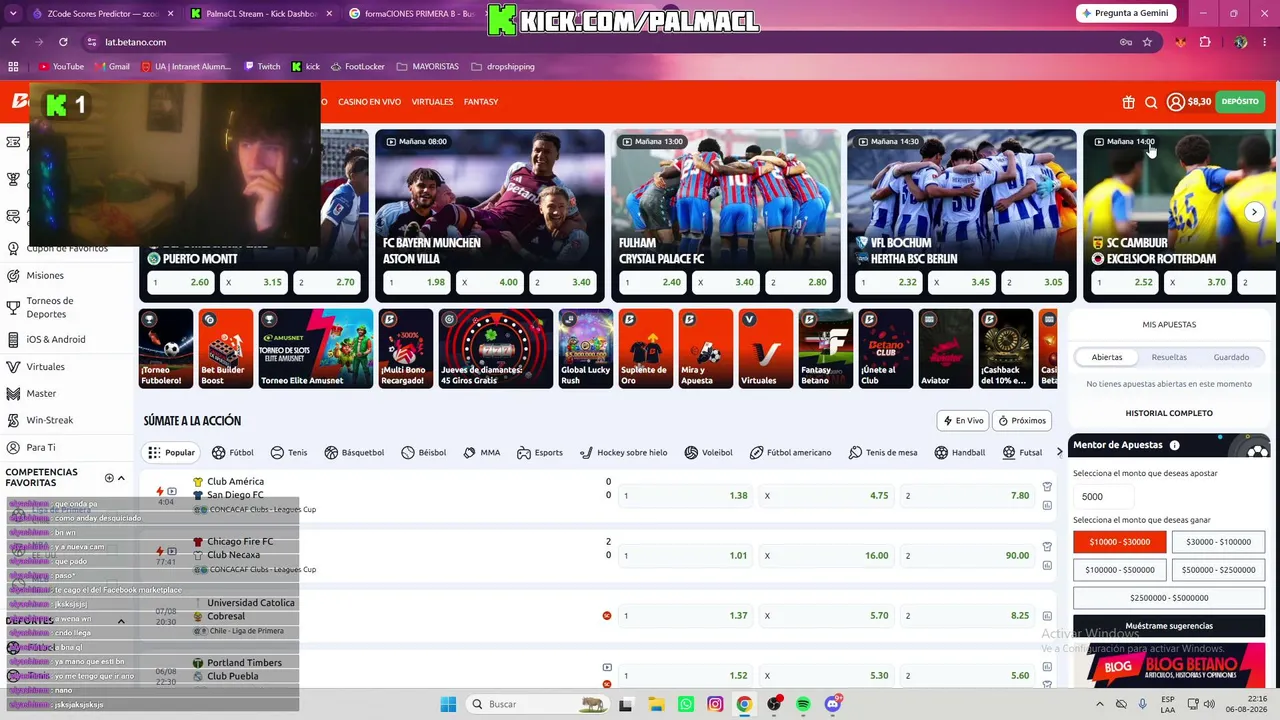This screenshot has height=720, width=1280.
Task: Open WhatsApp from the taskbar
Action: [x=685, y=704]
